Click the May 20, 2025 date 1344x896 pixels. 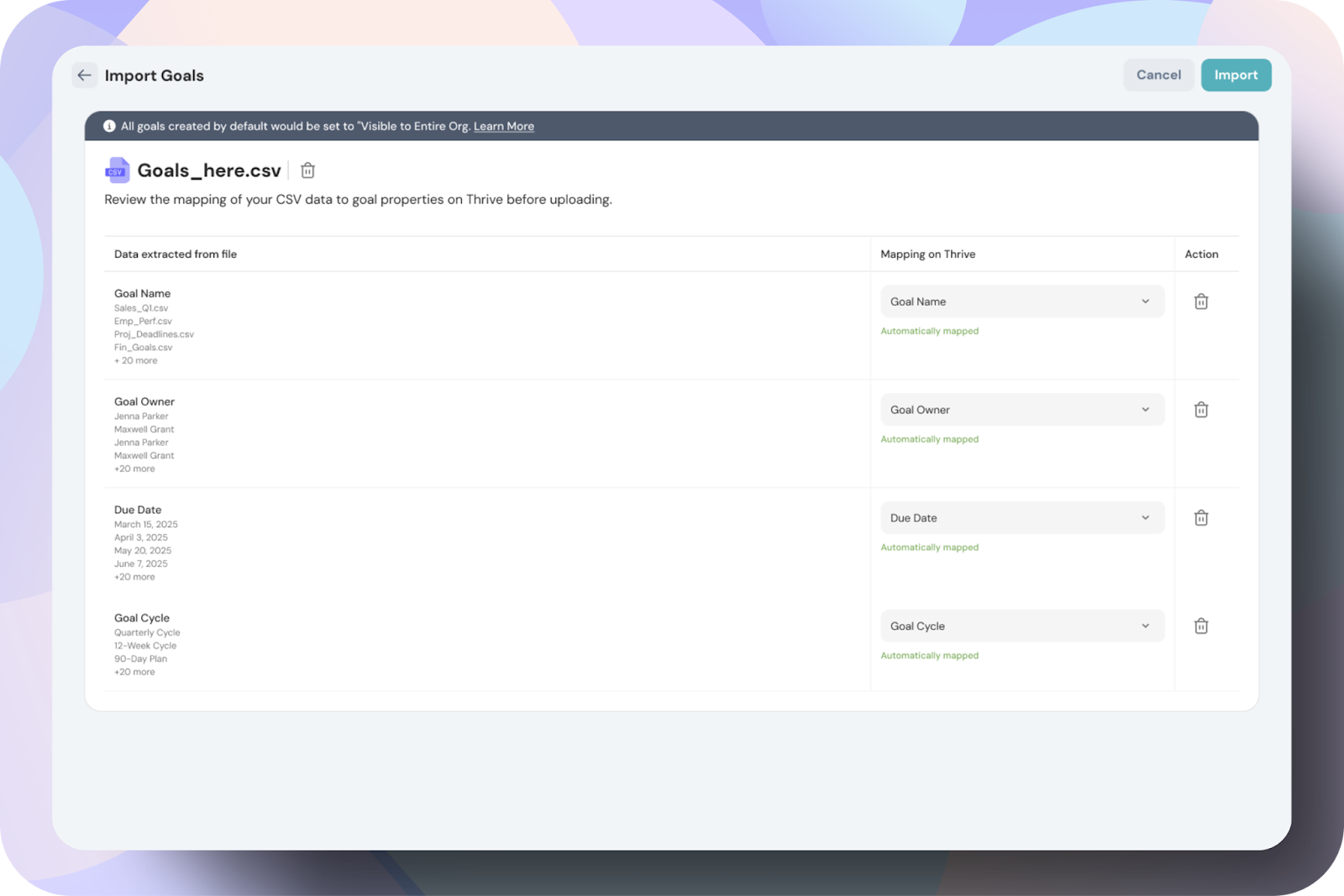(143, 551)
